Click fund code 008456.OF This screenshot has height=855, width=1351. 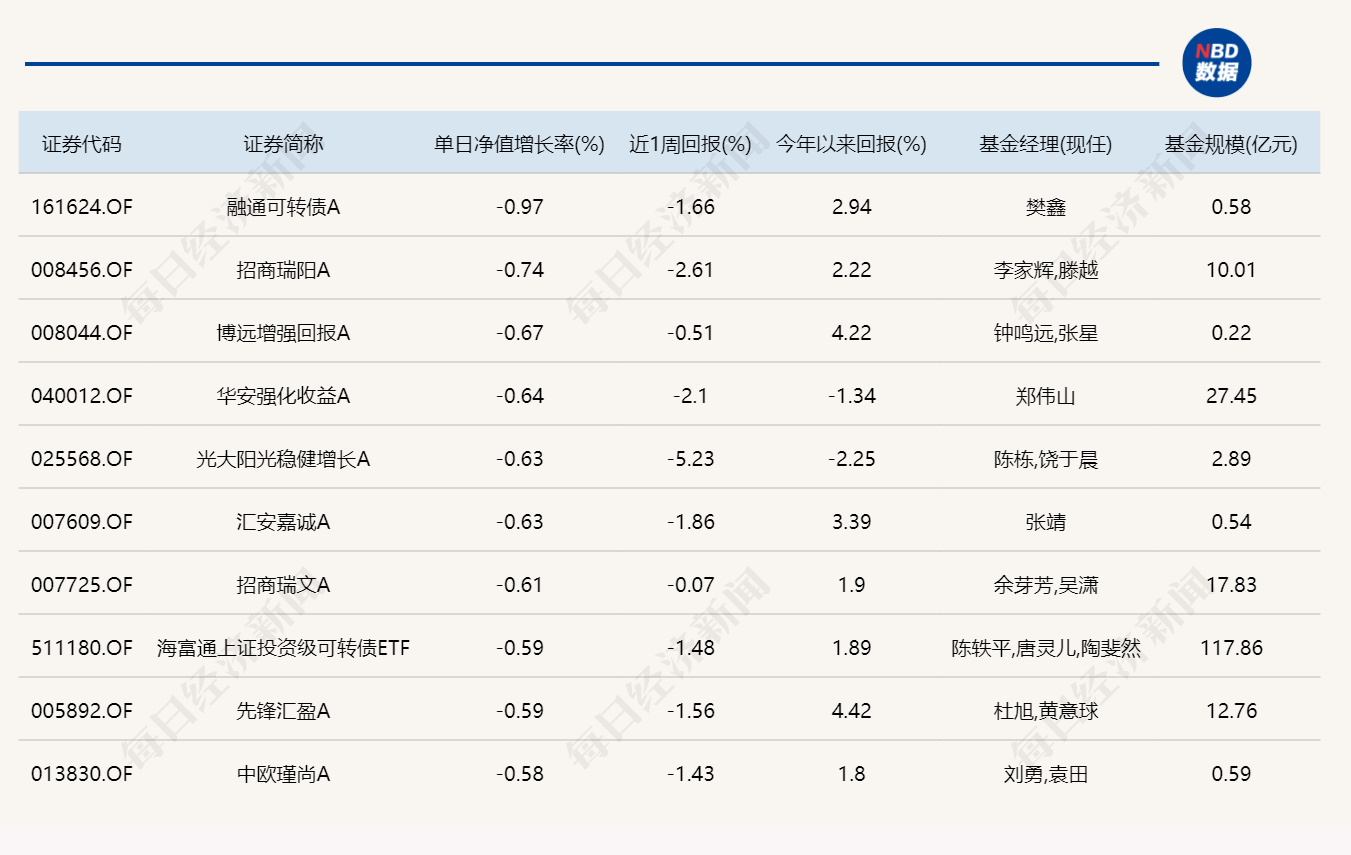pos(82,270)
